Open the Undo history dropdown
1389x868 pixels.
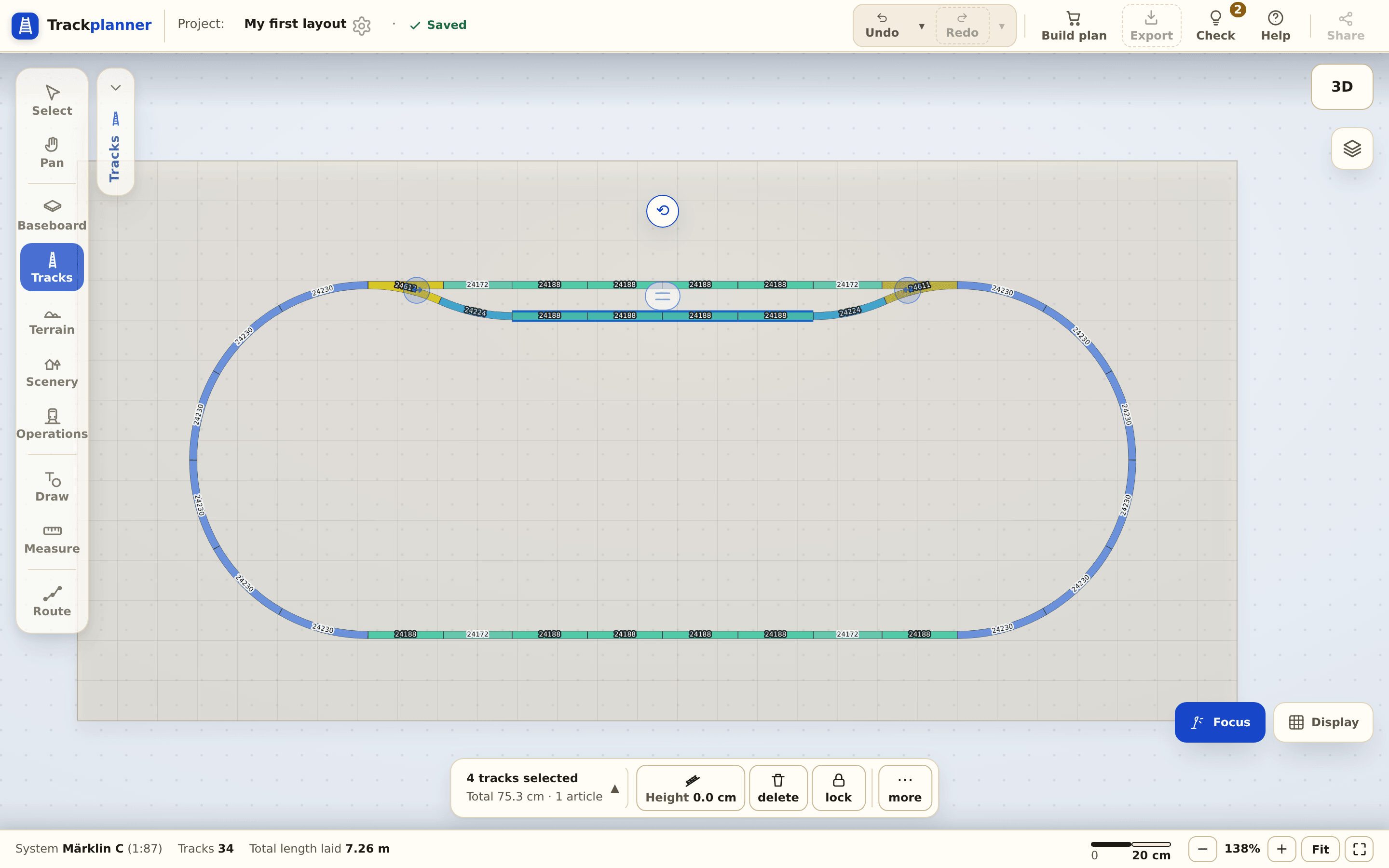point(921,26)
